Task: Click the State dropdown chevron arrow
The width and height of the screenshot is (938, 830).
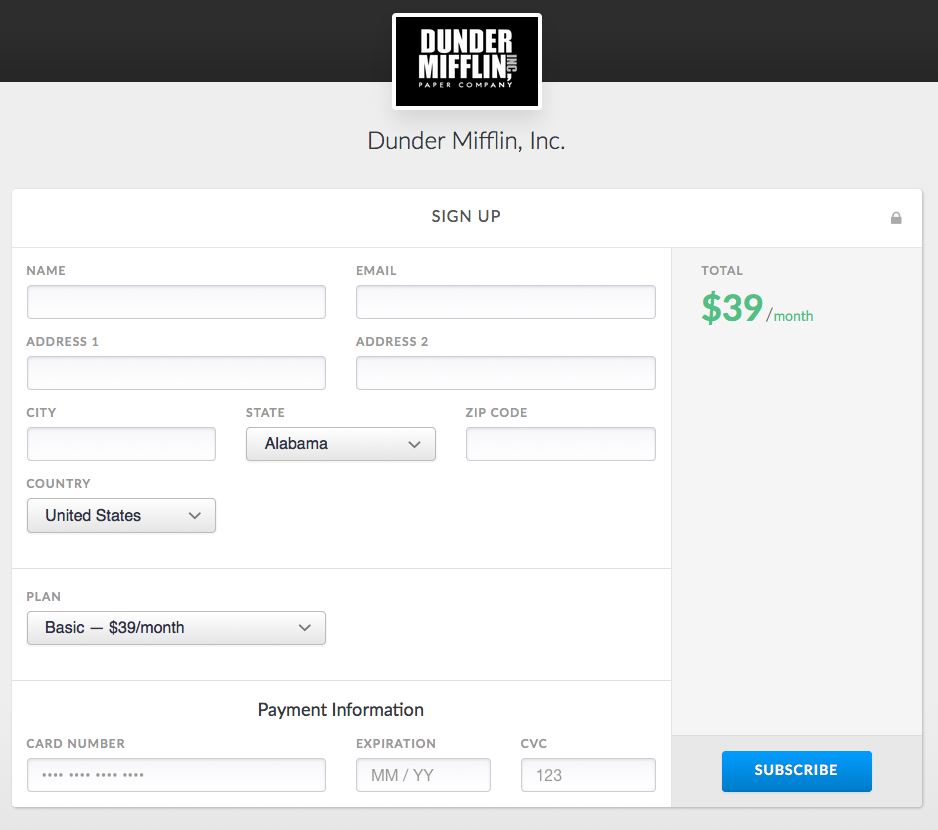Action: tap(416, 444)
